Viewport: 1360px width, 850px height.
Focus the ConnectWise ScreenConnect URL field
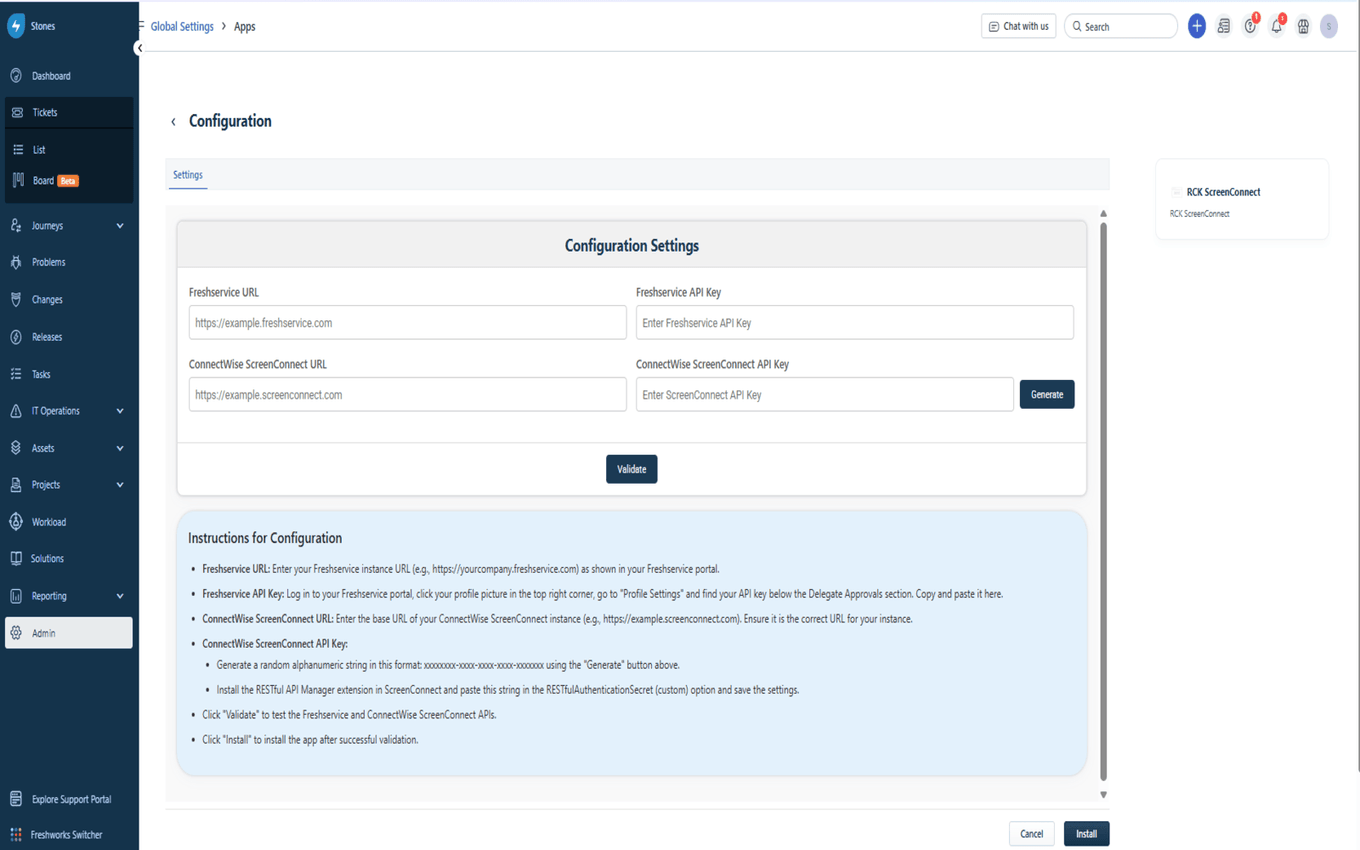[x=408, y=395]
